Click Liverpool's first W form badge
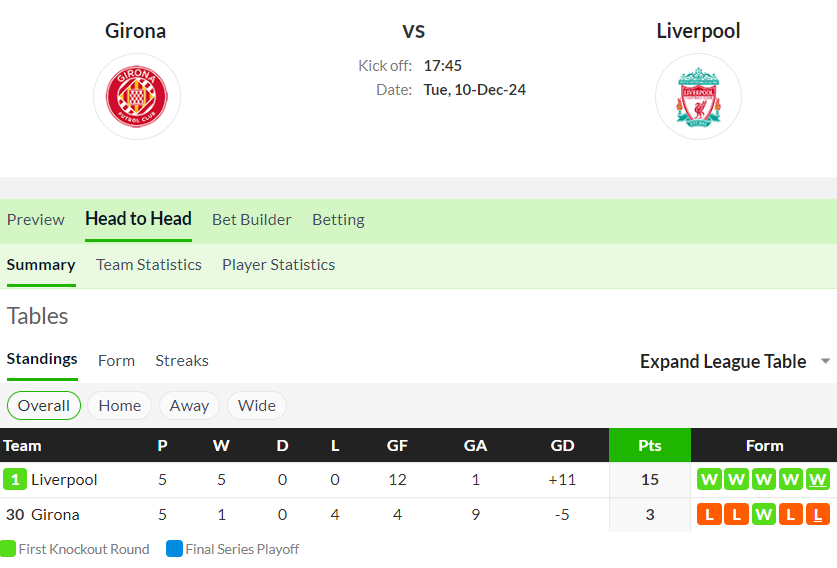 [x=709, y=479]
